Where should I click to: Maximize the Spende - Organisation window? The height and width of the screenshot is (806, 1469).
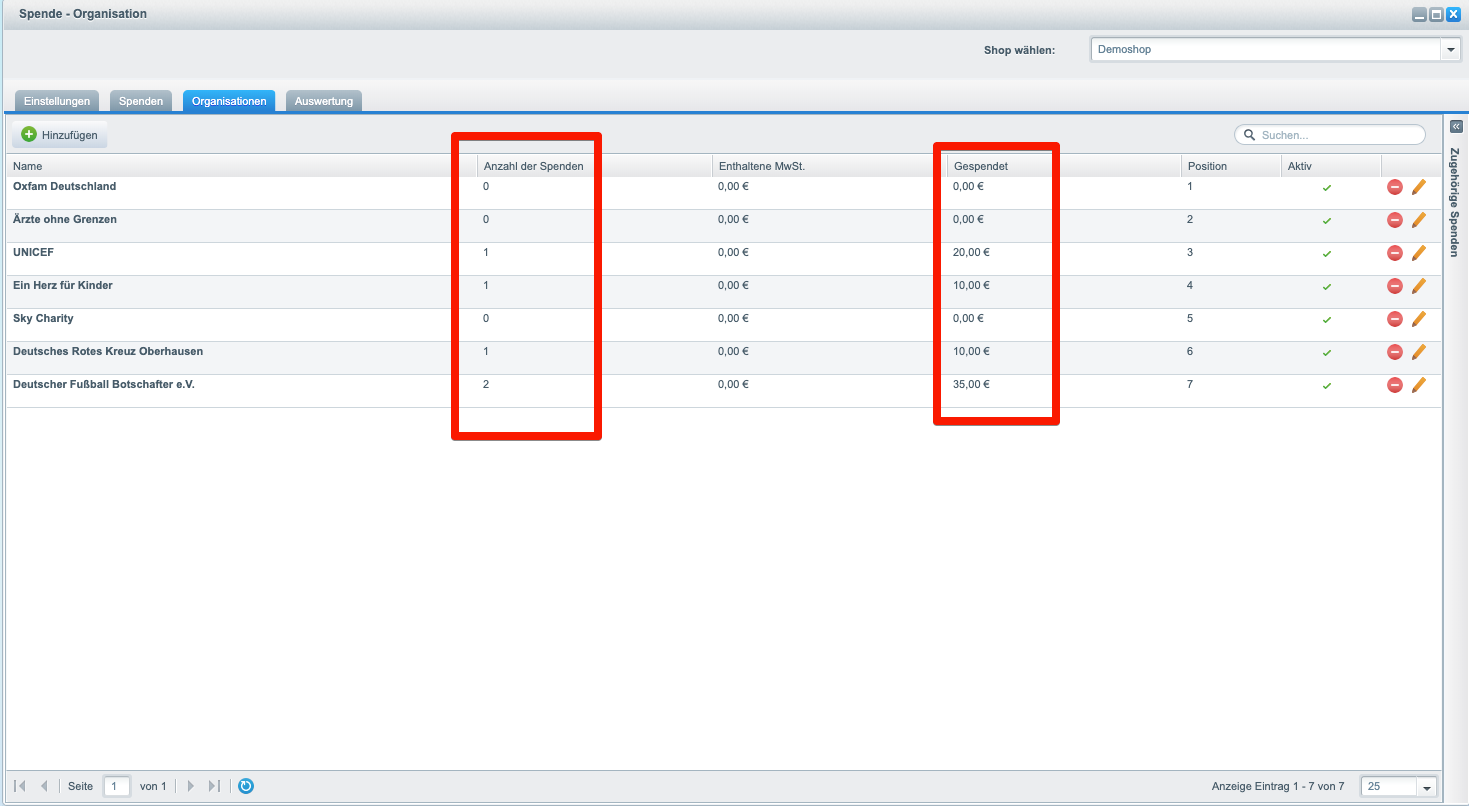(x=1436, y=14)
